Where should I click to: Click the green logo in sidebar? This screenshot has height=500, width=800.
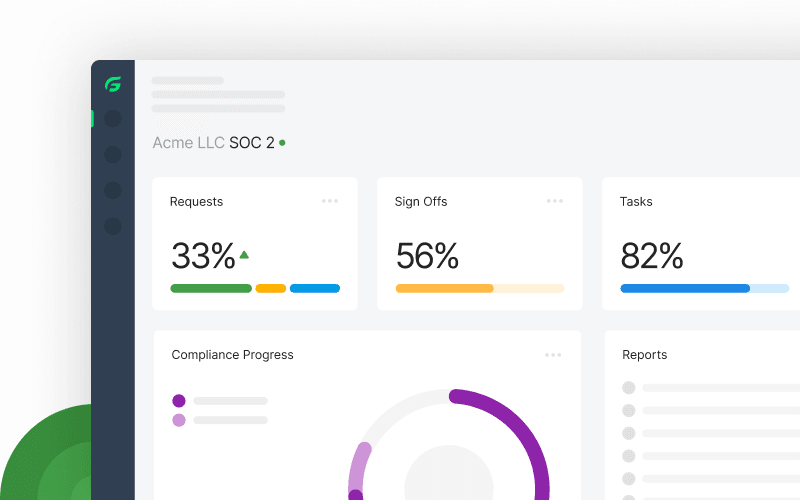(x=113, y=84)
